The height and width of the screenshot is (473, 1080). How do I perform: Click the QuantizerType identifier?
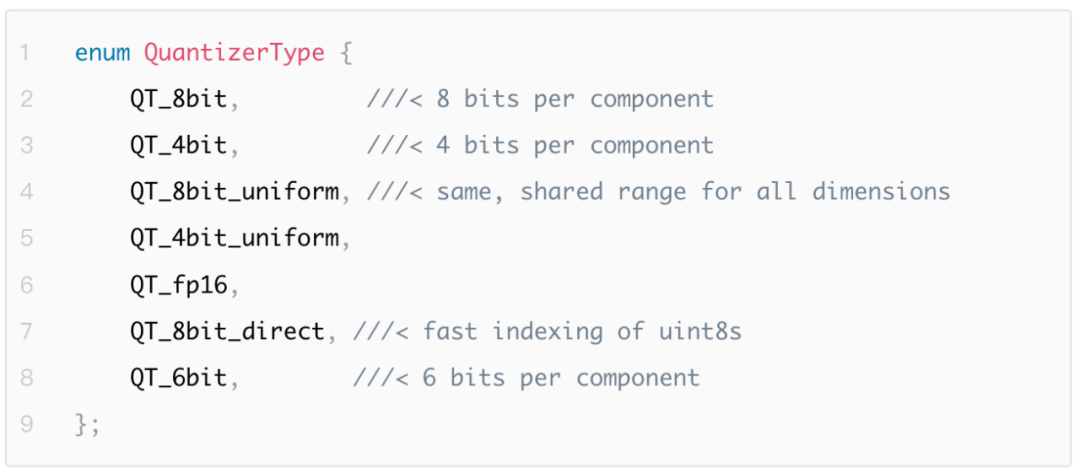[234, 54]
